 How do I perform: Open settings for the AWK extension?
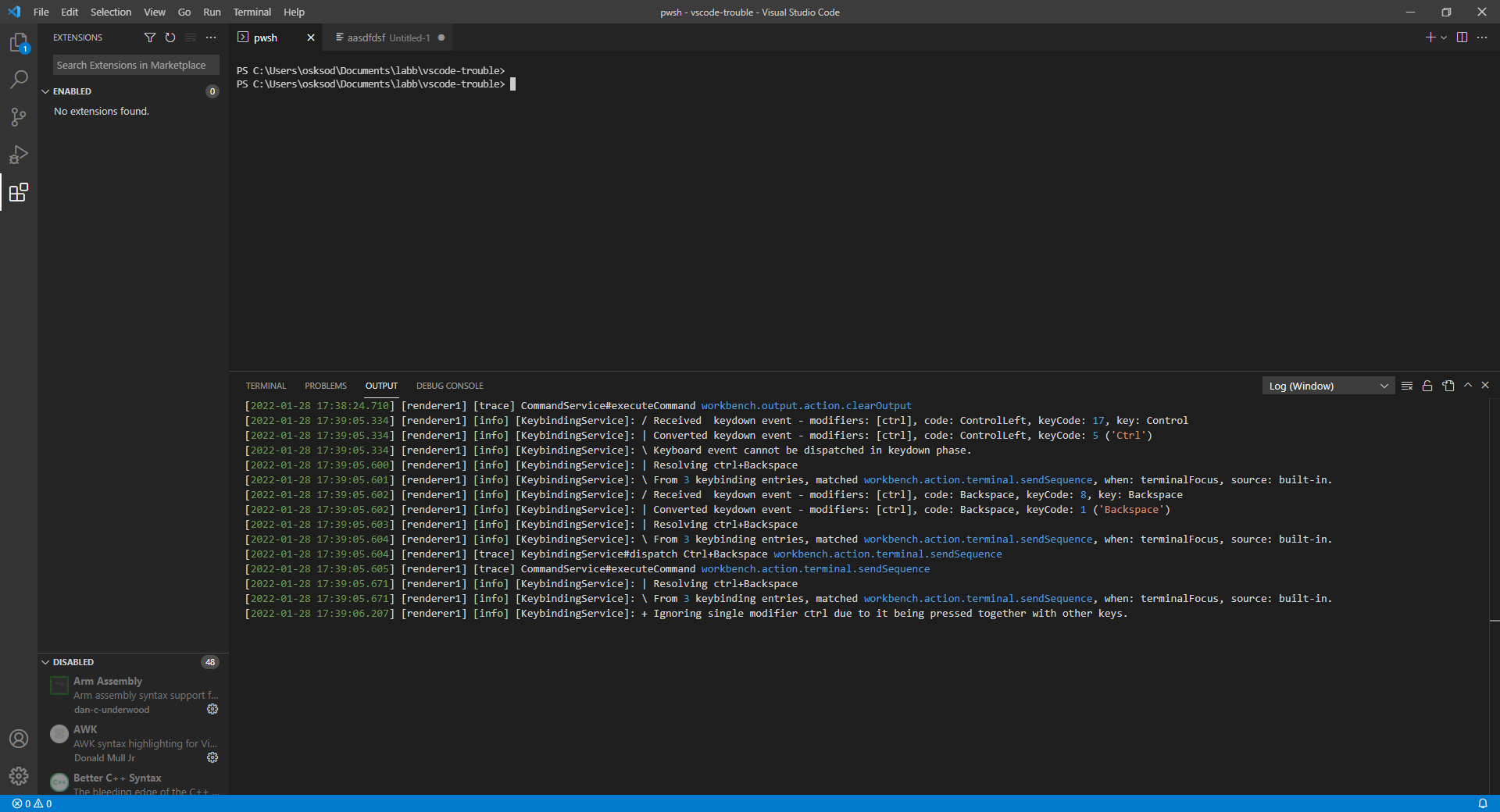pyautogui.click(x=212, y=757)
